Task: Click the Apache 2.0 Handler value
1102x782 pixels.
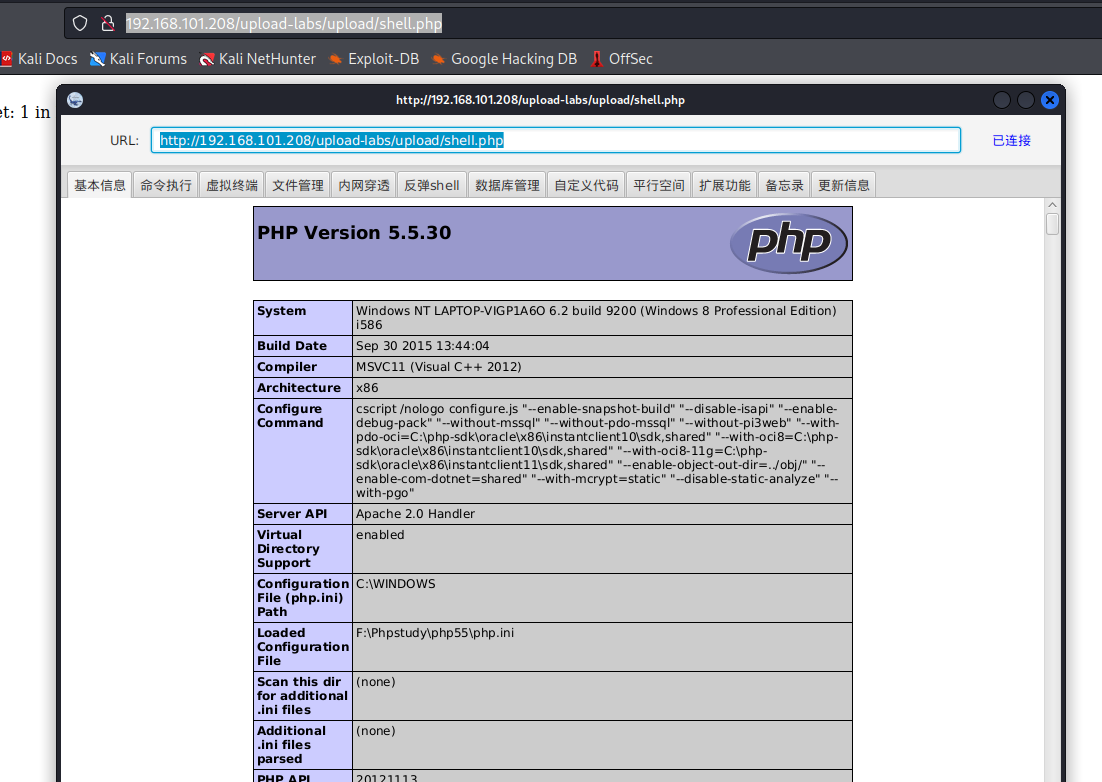Action: tap(415, 514)
